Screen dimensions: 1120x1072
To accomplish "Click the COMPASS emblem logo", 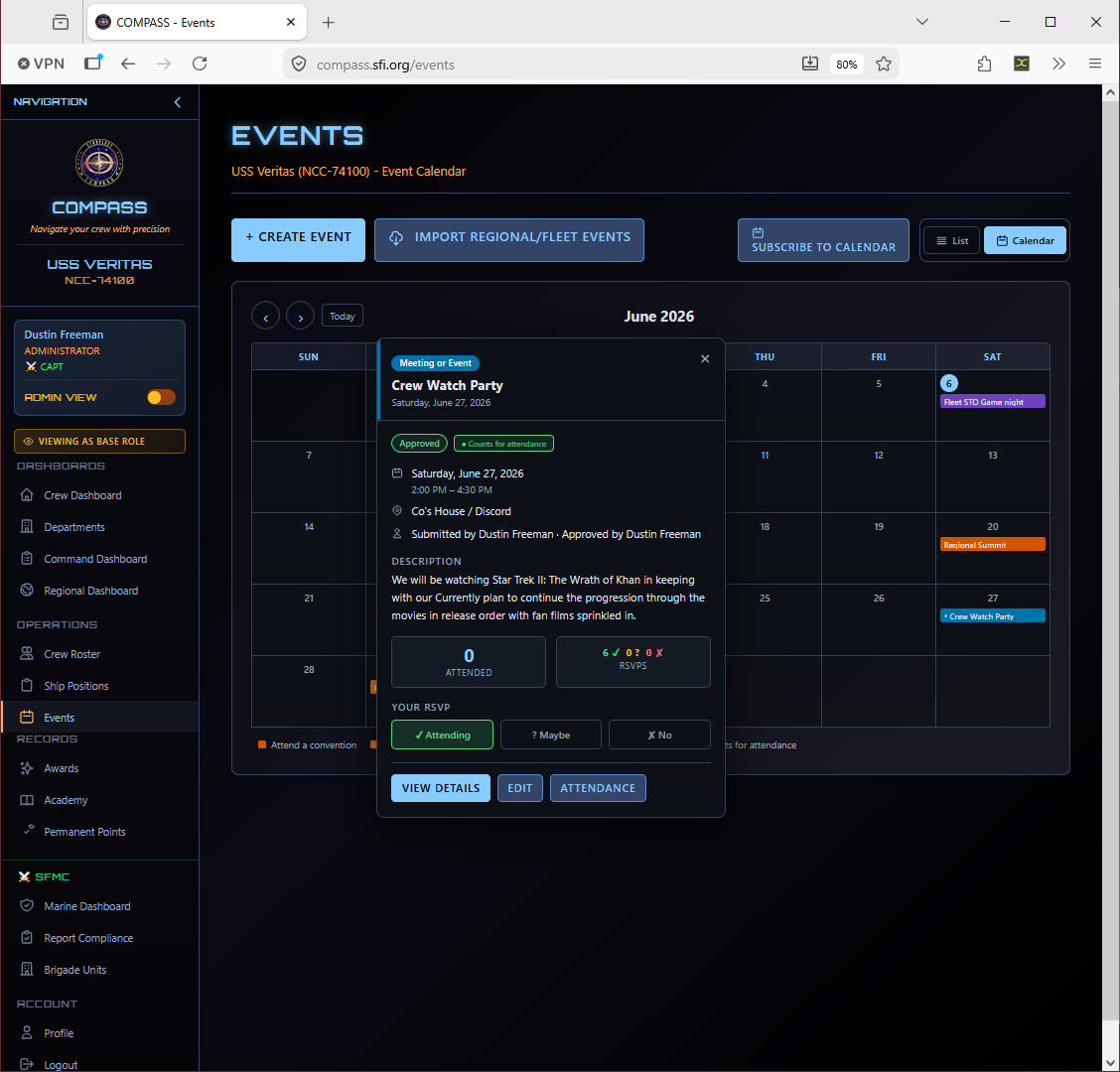I will coord(99,162).
